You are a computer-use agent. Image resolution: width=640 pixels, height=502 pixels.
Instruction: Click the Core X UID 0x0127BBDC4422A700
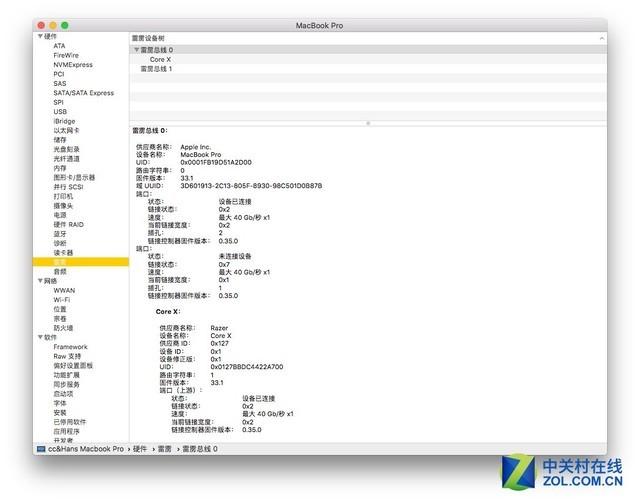(x=247, y=367)
